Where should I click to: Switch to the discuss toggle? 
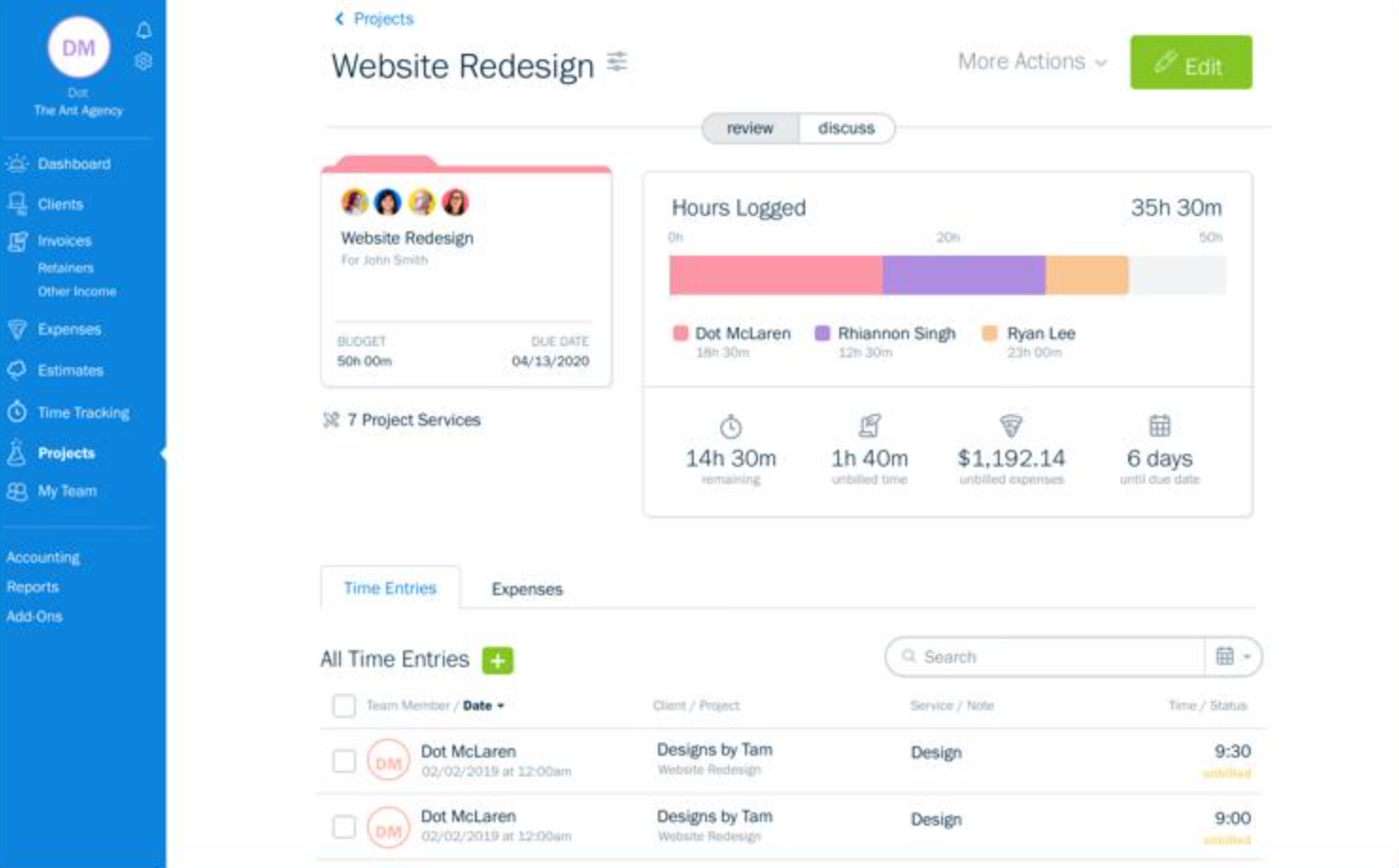click(847, 128)
